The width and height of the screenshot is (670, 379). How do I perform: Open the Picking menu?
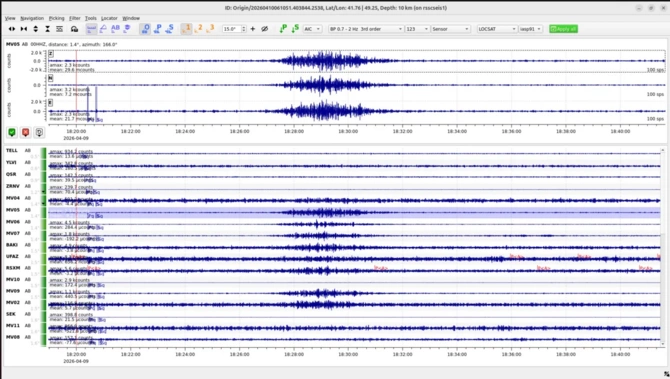[x=56, y=18]
